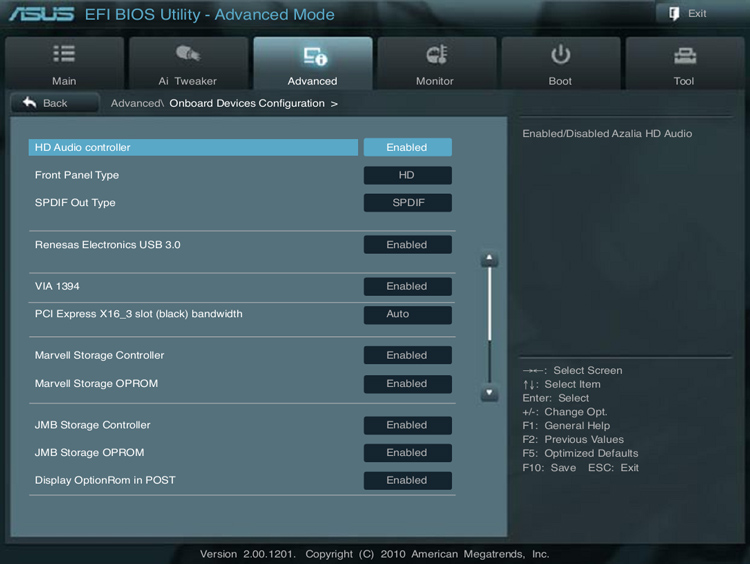This screenshot has height=564, width=750.
Task: Select JMB Storage OPROM label
Action: click(x=89, y=453)
